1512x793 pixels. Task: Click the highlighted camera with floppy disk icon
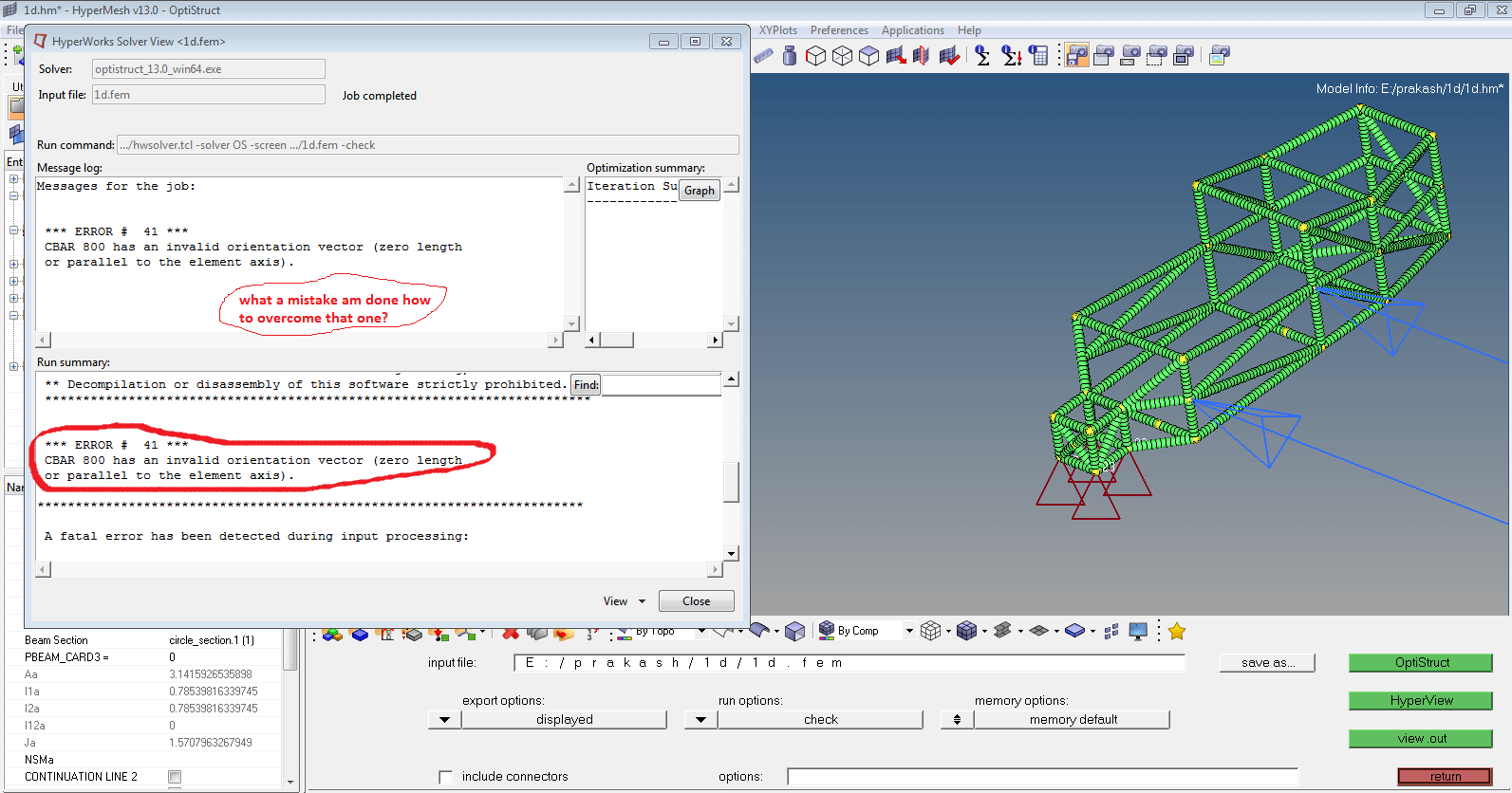pos(1076,56)
